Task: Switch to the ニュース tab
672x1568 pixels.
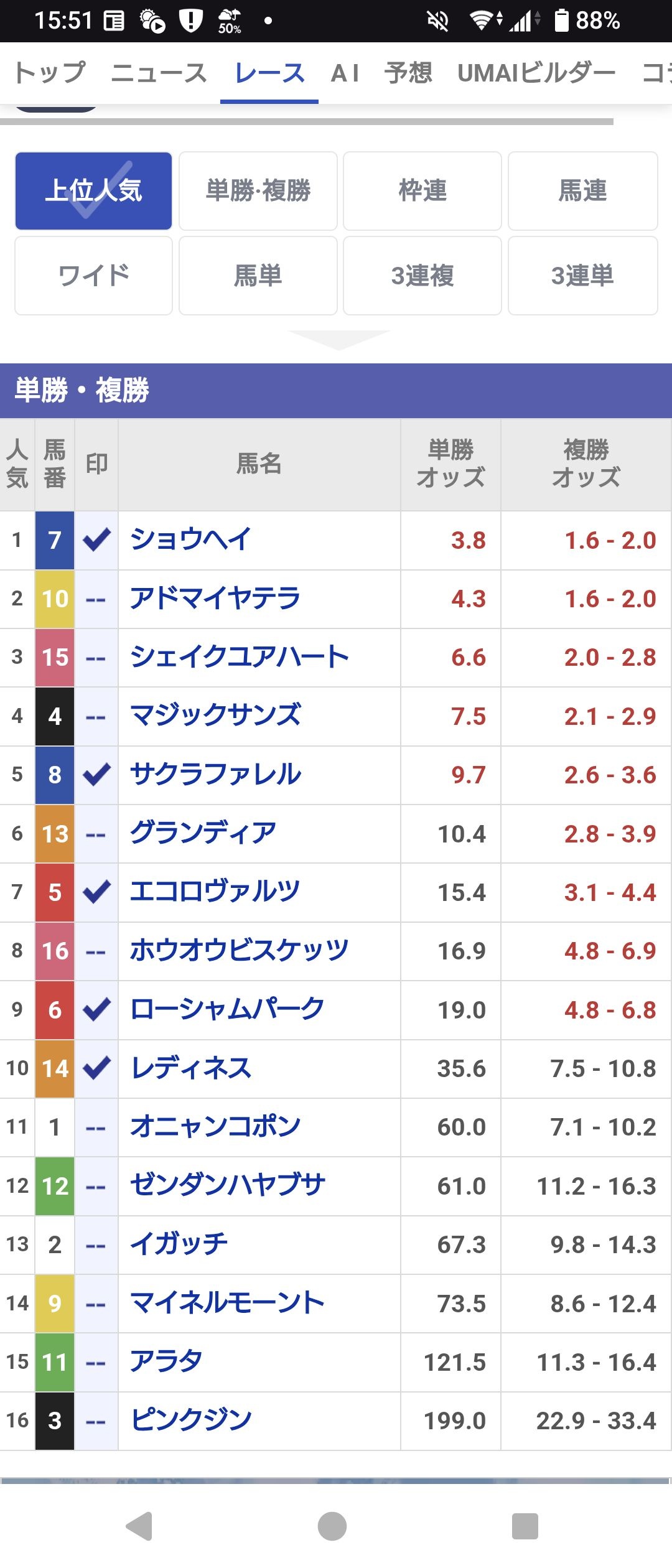Action: click(159, 73)
